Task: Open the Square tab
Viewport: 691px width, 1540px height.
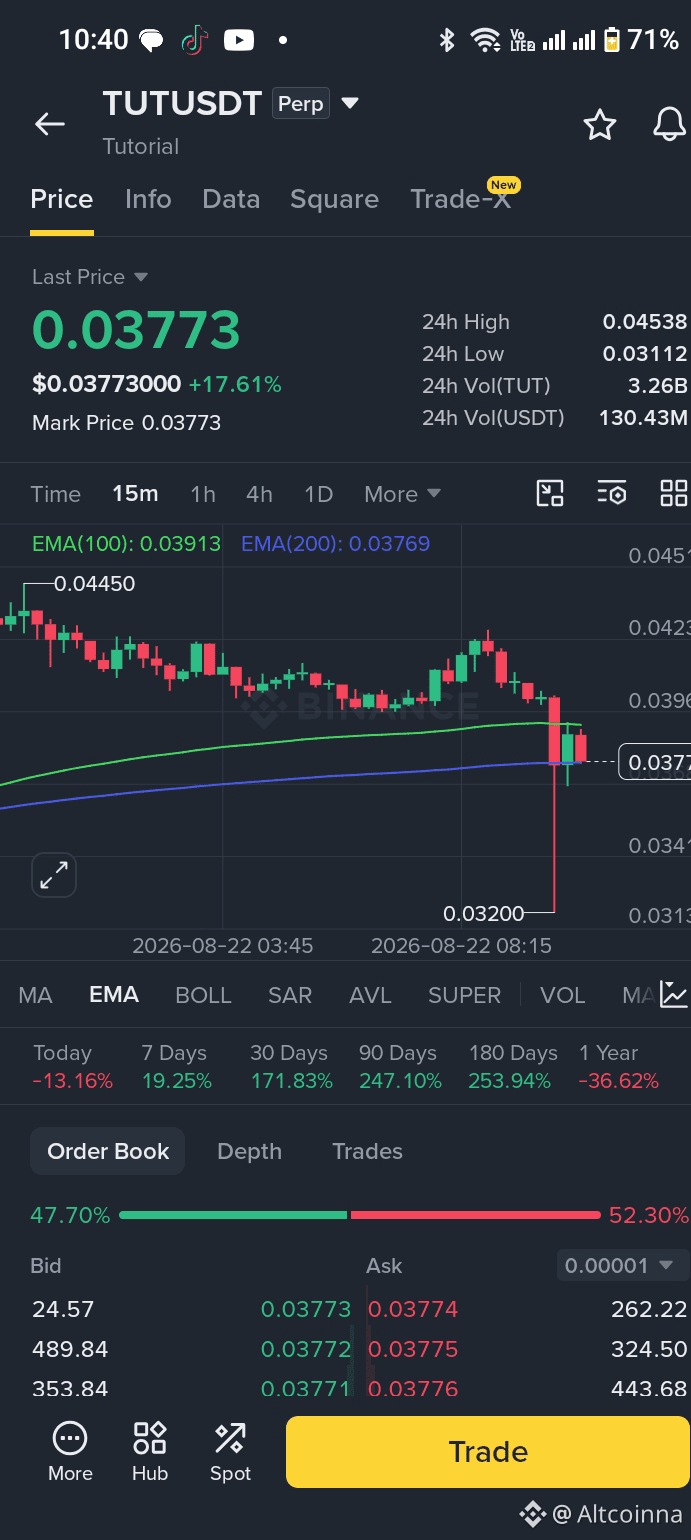Action: [x=334, y=199]
